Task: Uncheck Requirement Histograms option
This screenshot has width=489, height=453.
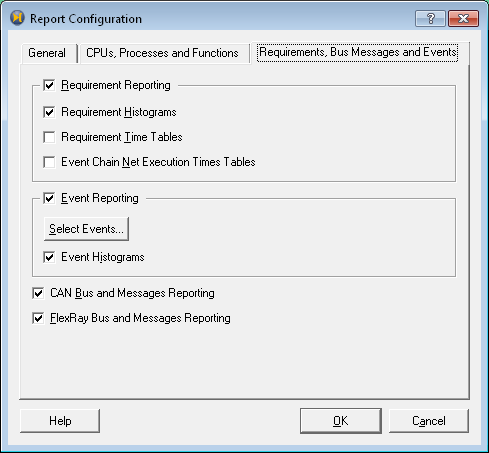Action: click(49, 112)
